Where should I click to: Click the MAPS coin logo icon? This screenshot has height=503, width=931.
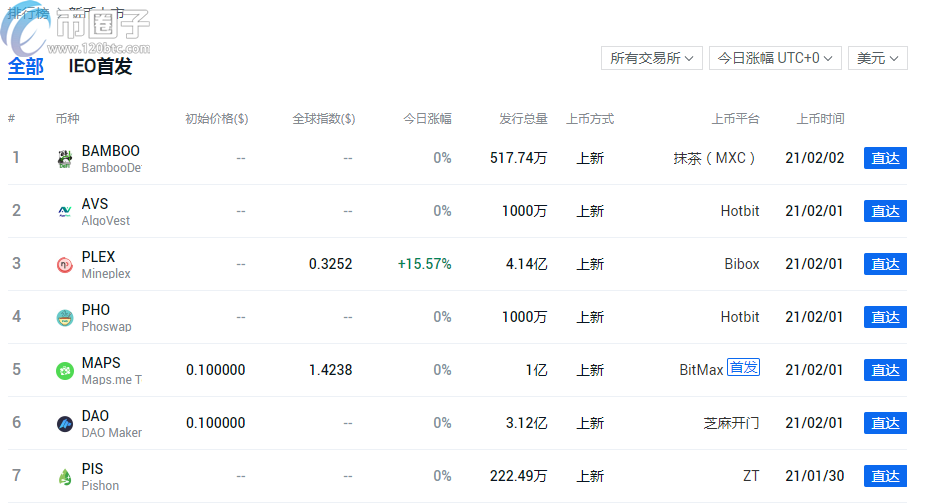point(65,371)
